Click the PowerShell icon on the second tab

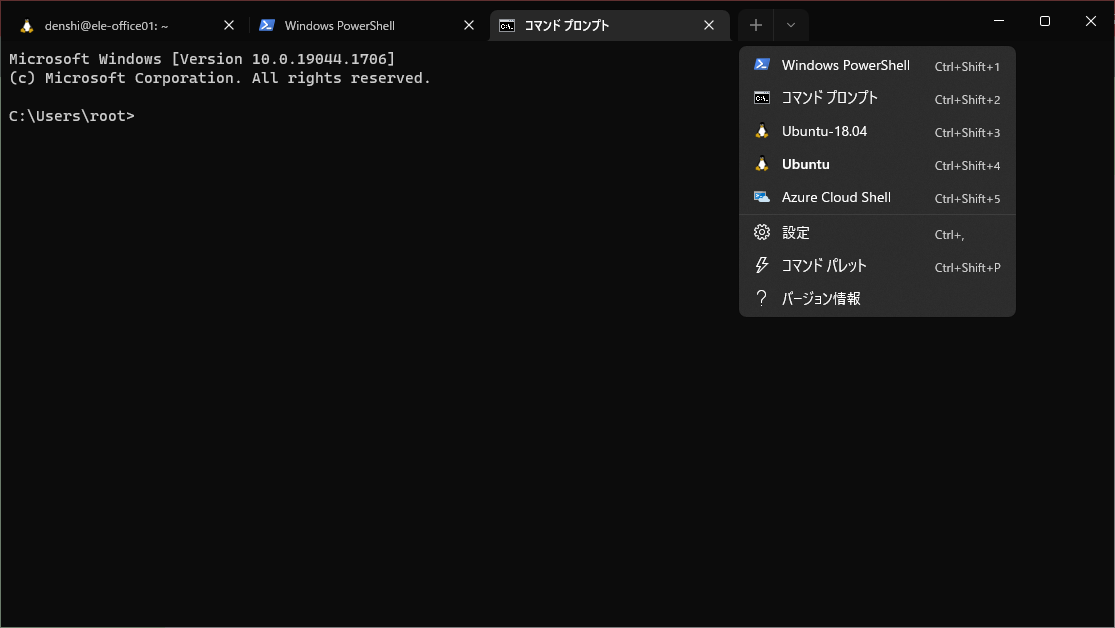267,26
